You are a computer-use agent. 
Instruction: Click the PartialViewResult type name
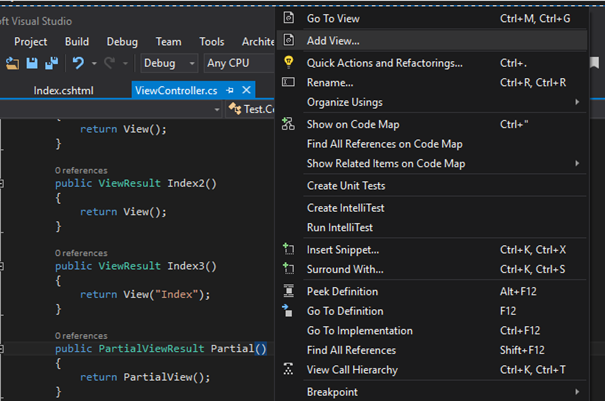pos(151,349)
